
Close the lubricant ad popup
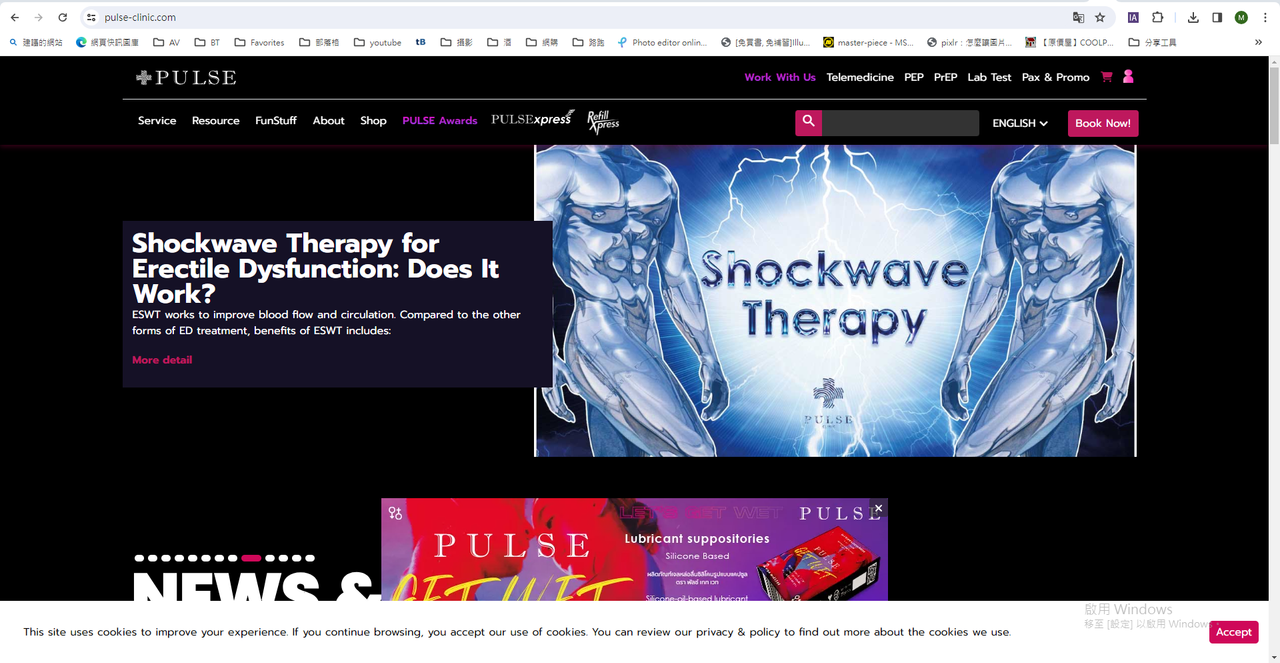[x=878, y=509]
